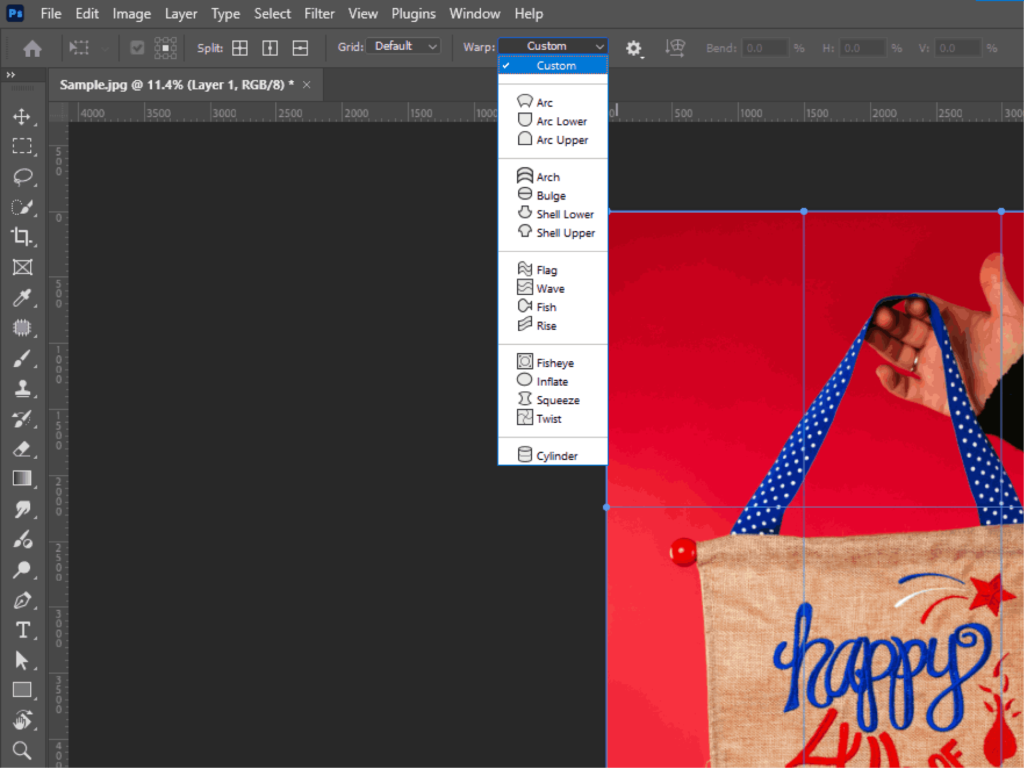Select the Horizontal Type tool
This screenshot has width=1024, height=768.
(22, 630)
